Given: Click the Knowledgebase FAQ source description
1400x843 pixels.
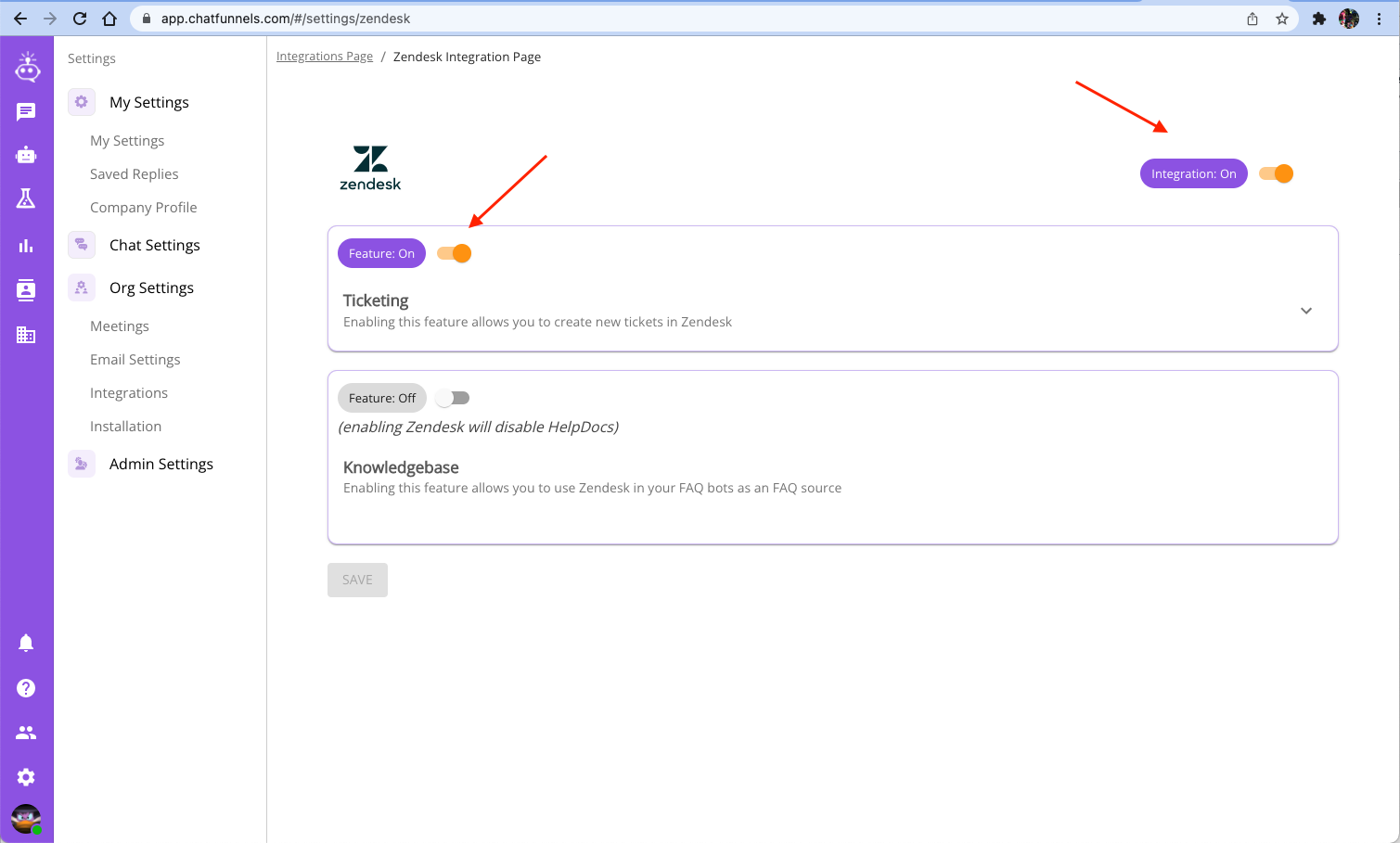Looking at the screenshot, I should coord(592,488).
